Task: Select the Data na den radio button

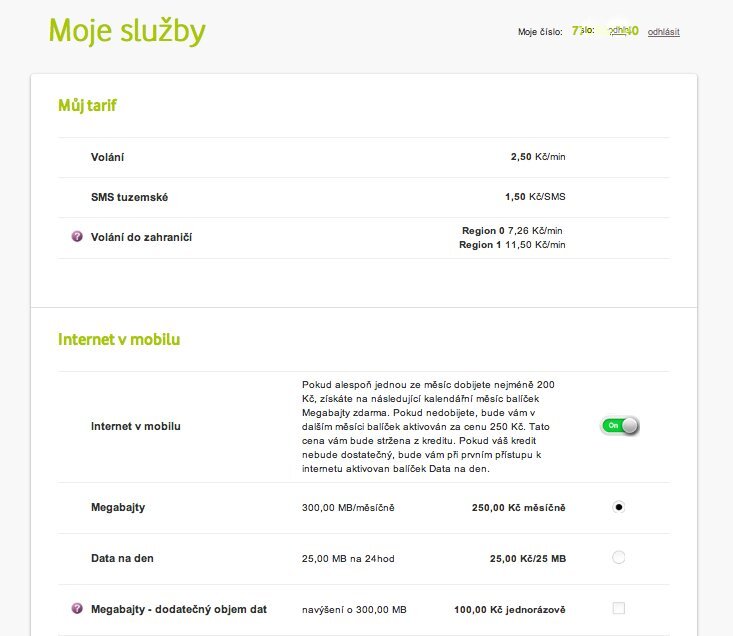Action: (618, 557)
